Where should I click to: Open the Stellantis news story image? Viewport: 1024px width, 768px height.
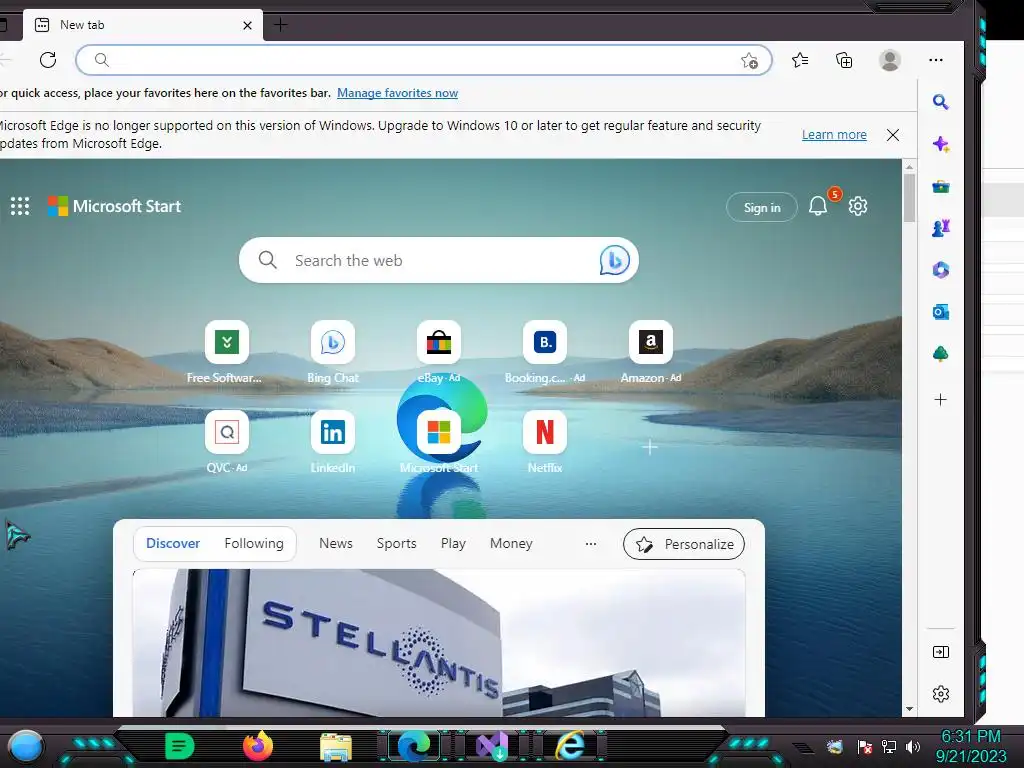[439, 643]
